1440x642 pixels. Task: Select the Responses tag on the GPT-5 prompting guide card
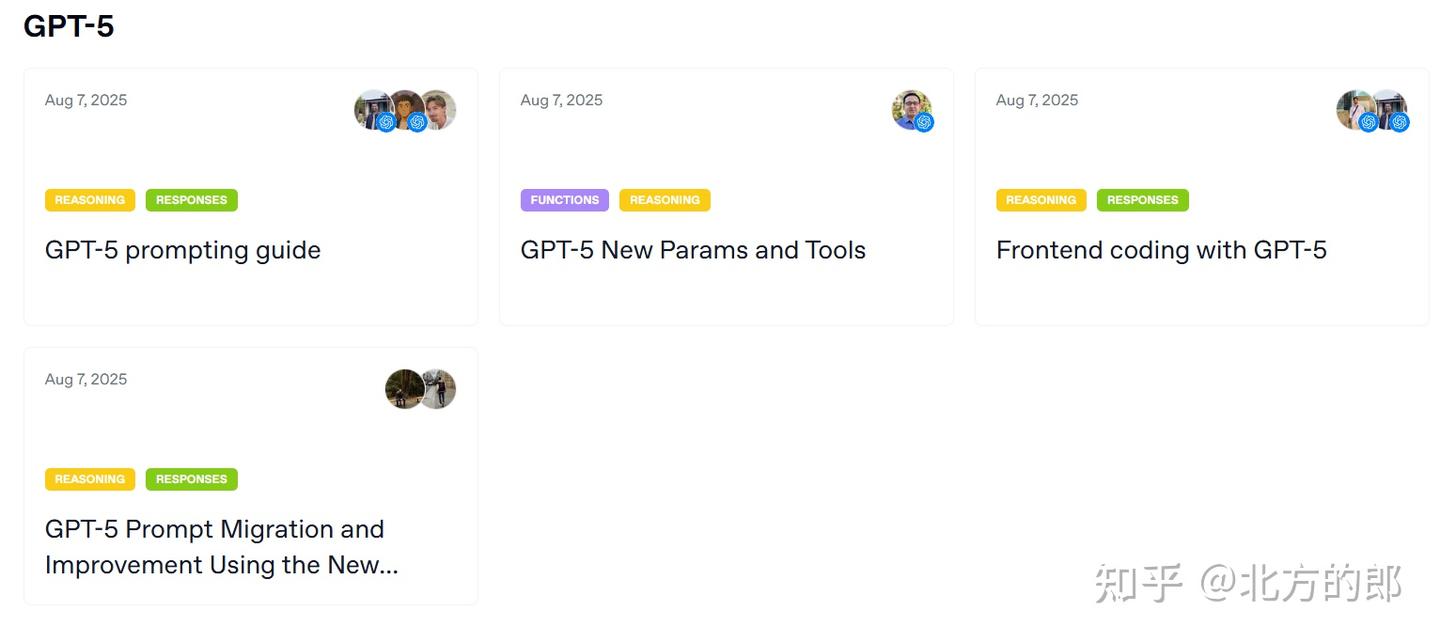(x=191, y=200)
